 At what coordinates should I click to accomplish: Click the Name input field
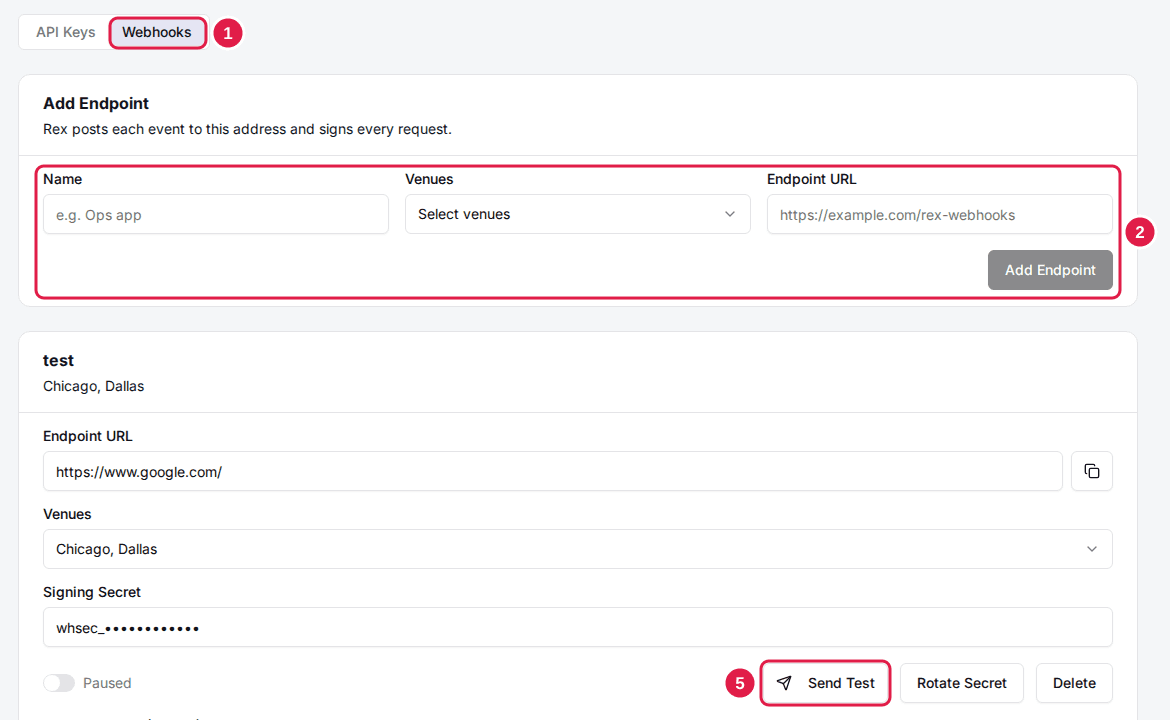tap(216, 215)
